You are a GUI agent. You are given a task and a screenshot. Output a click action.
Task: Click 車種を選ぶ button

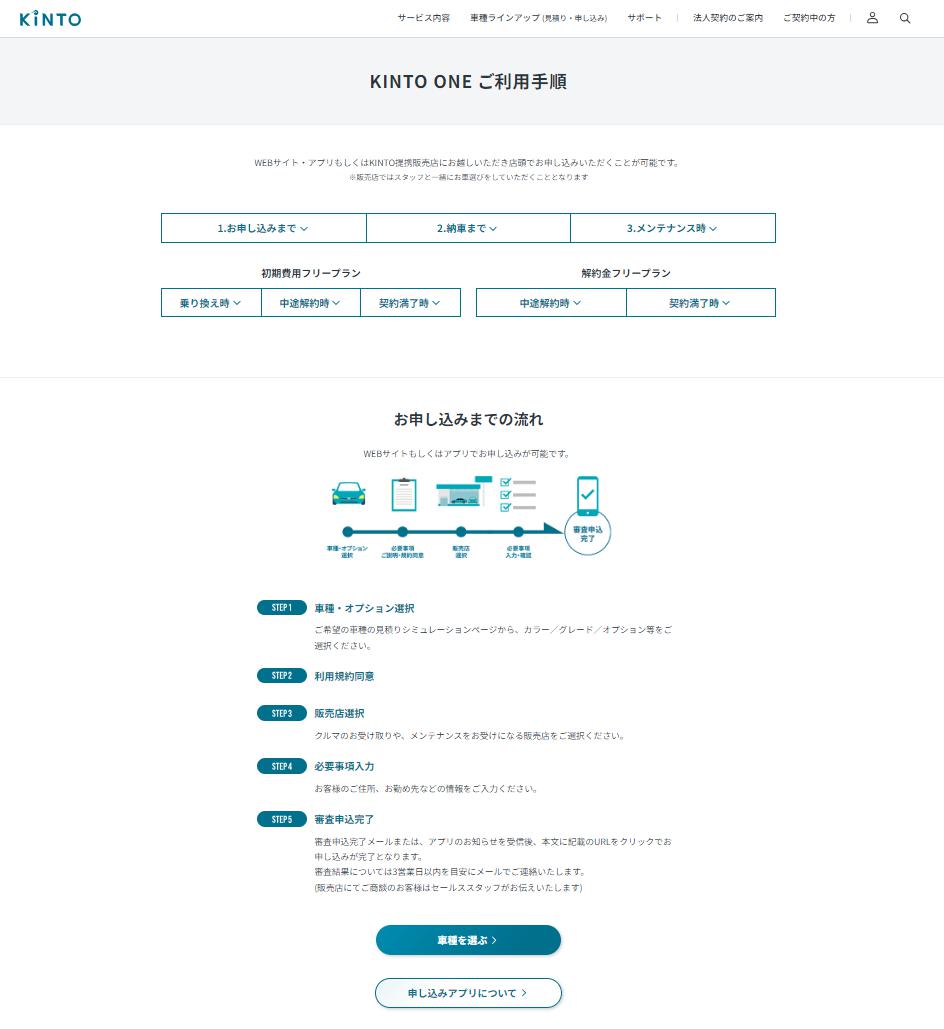(468, 940)
